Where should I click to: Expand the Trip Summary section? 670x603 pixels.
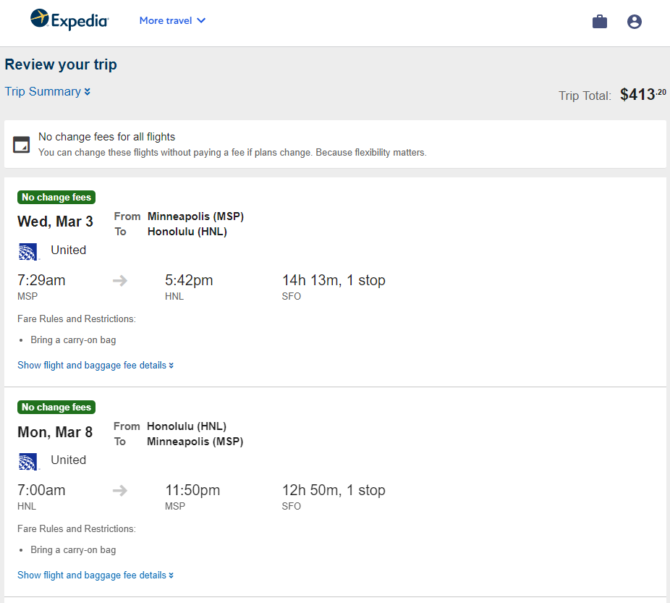(47, 92)
